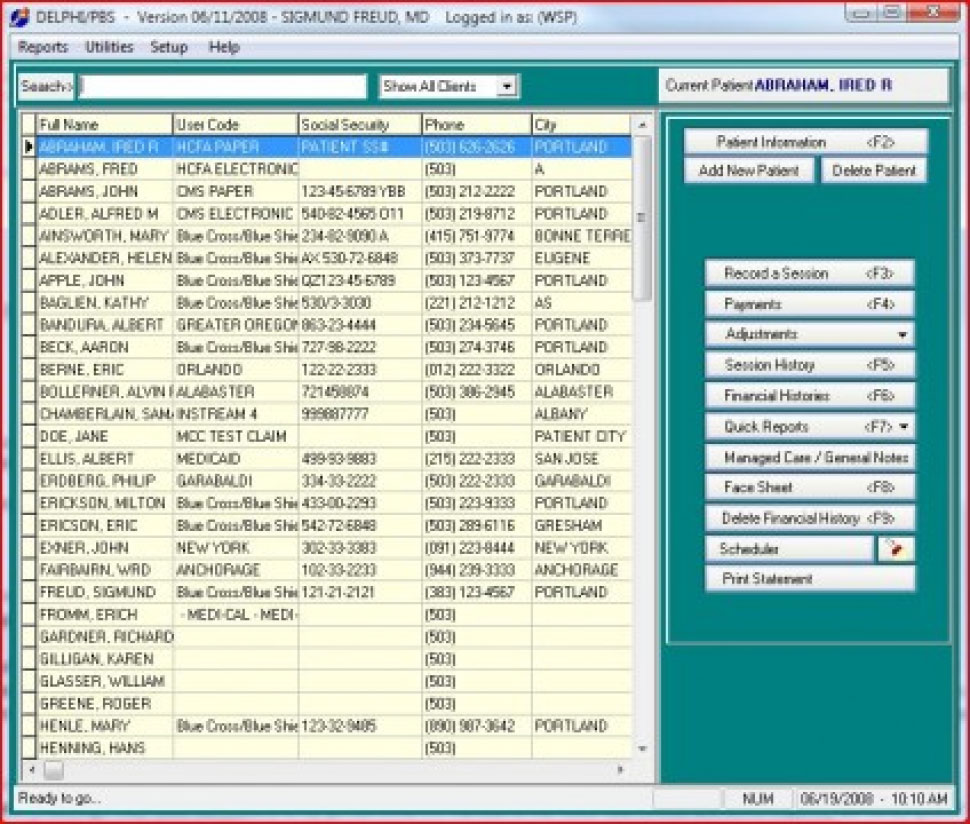Open the Face Sheet

(809, 487)
